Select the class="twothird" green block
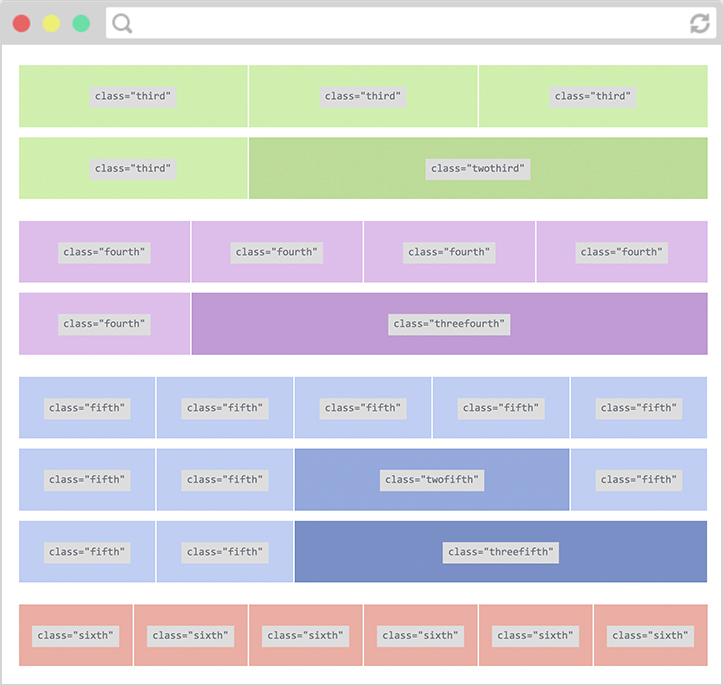This screenshot has width=723, height=686. point(477,168)
